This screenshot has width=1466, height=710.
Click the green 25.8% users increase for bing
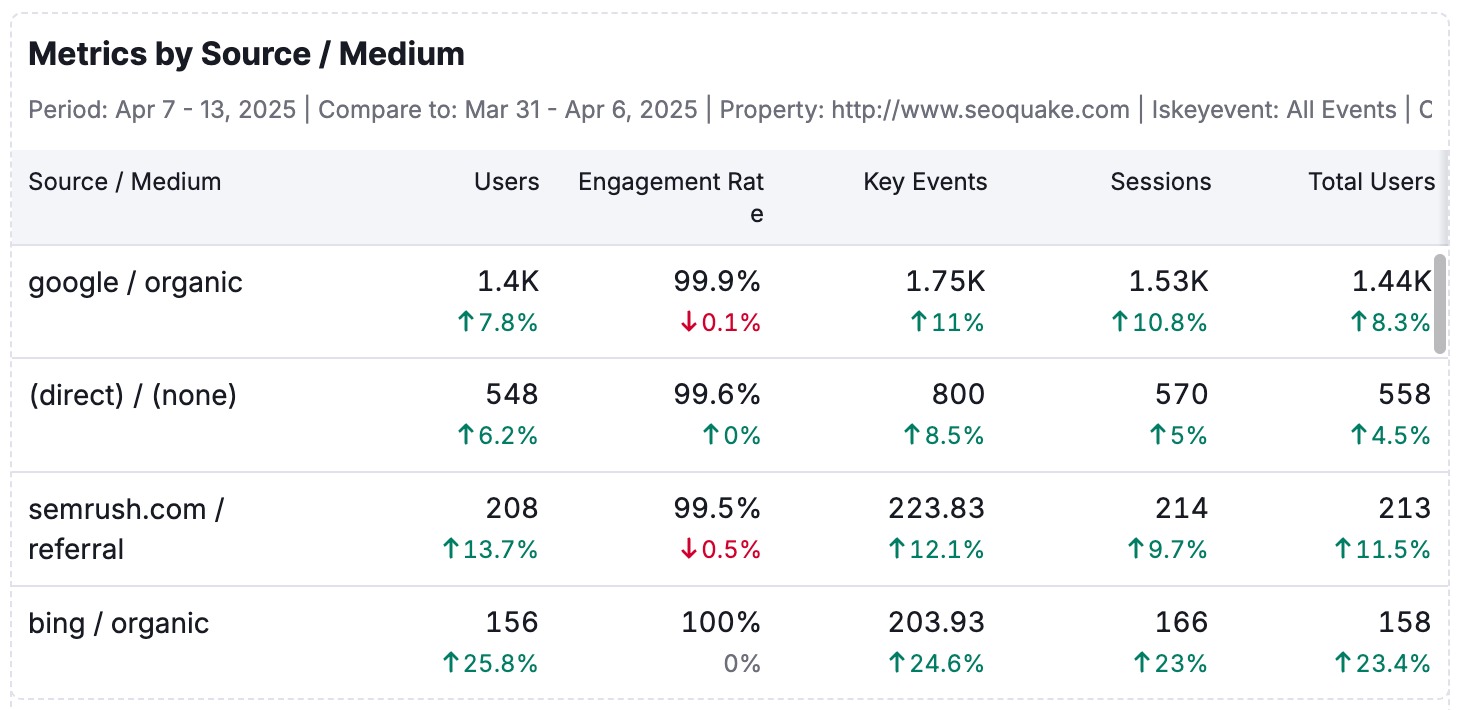(x=490, y=663)
